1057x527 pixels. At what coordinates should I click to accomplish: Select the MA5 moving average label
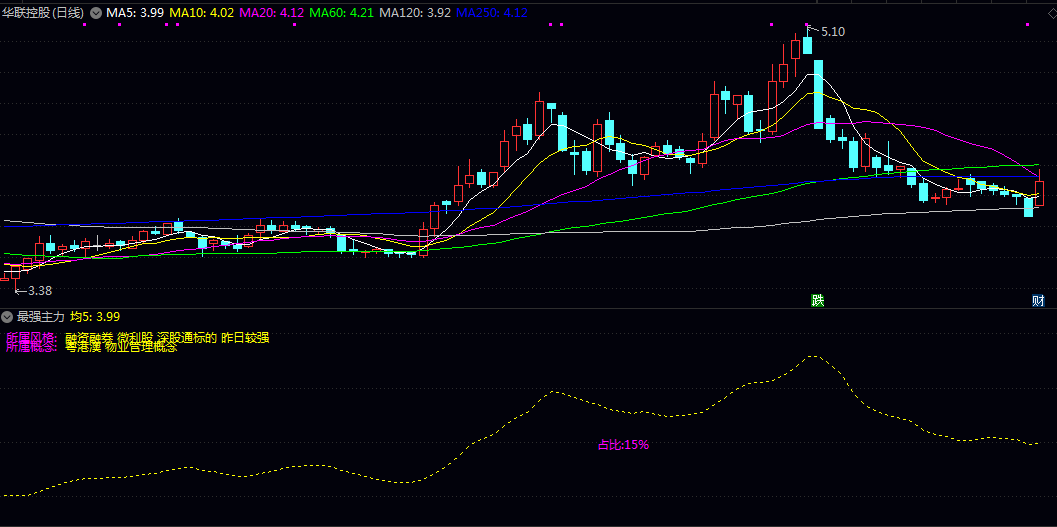tap(135, 13)
